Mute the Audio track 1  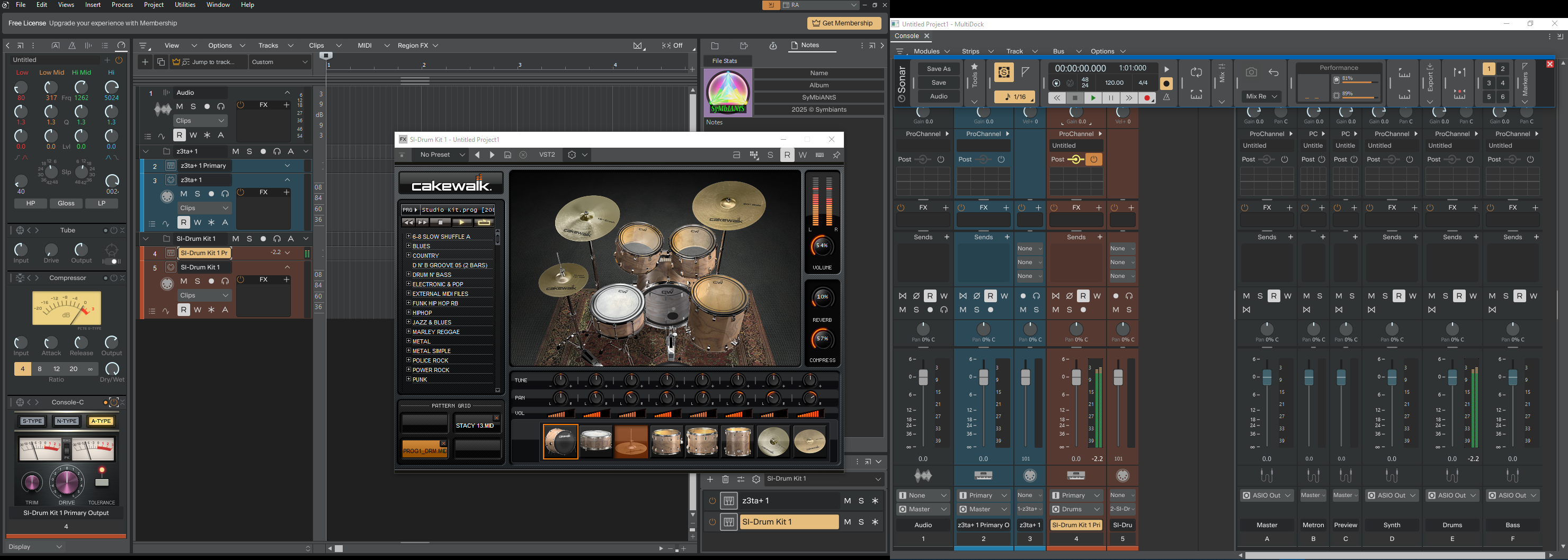(x=180, y=106)
